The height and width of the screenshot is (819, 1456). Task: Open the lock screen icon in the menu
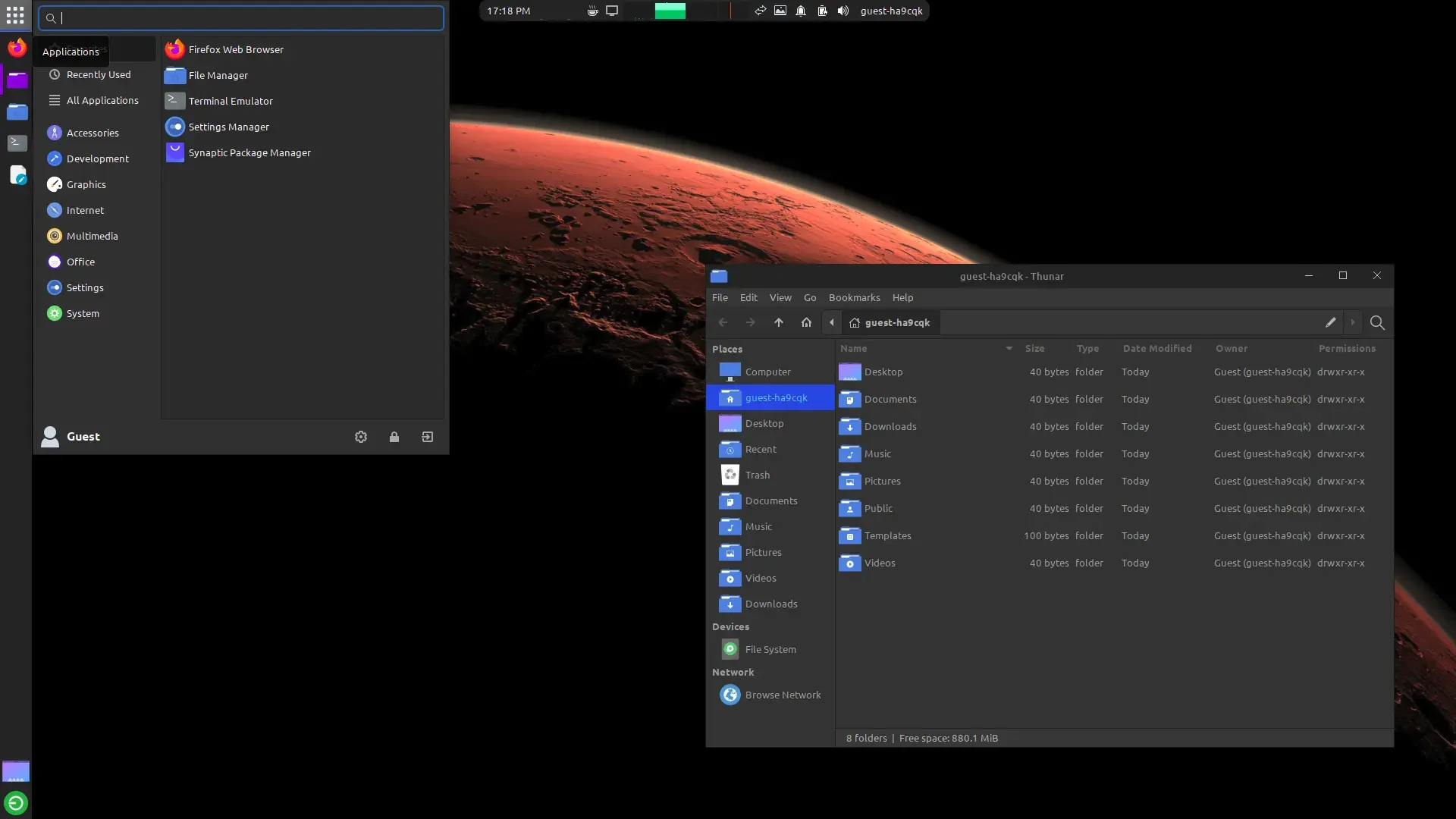(x=394, y=437)
